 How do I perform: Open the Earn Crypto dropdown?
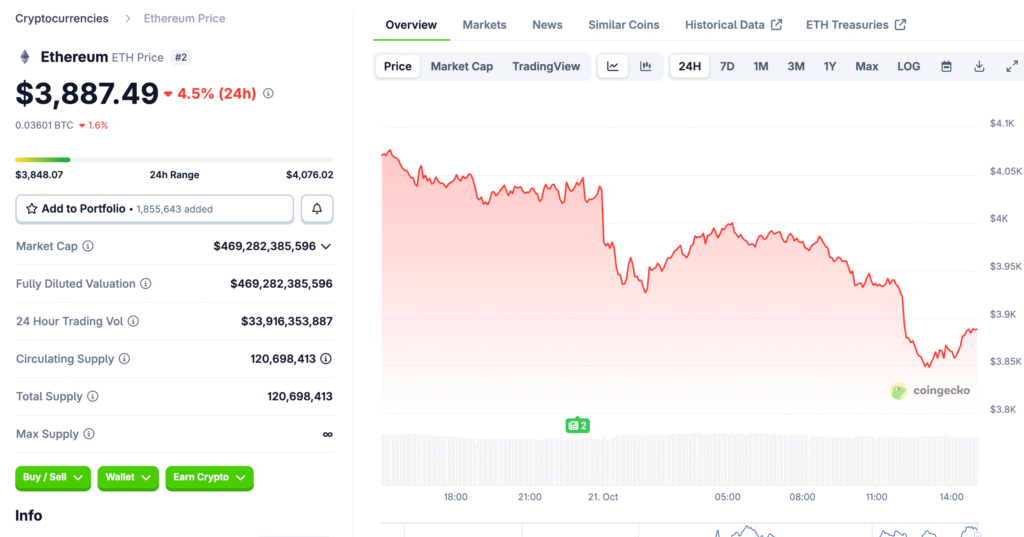click(x=209, y=478)
